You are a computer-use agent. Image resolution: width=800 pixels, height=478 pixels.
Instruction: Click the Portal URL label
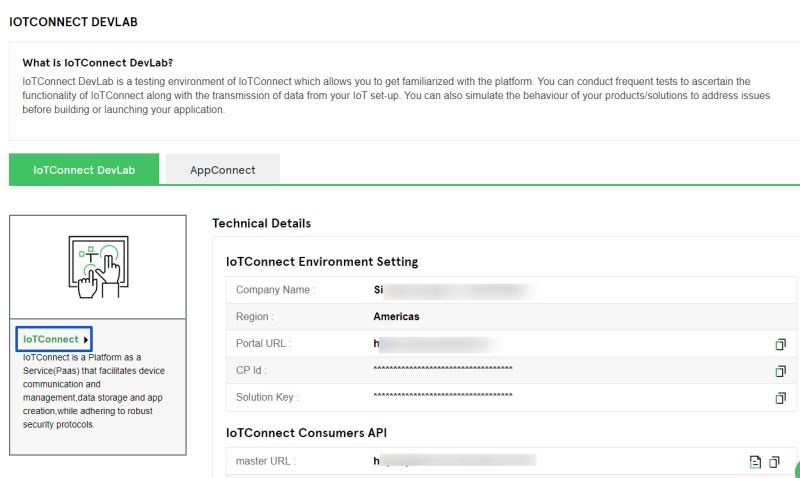point(263,343)
